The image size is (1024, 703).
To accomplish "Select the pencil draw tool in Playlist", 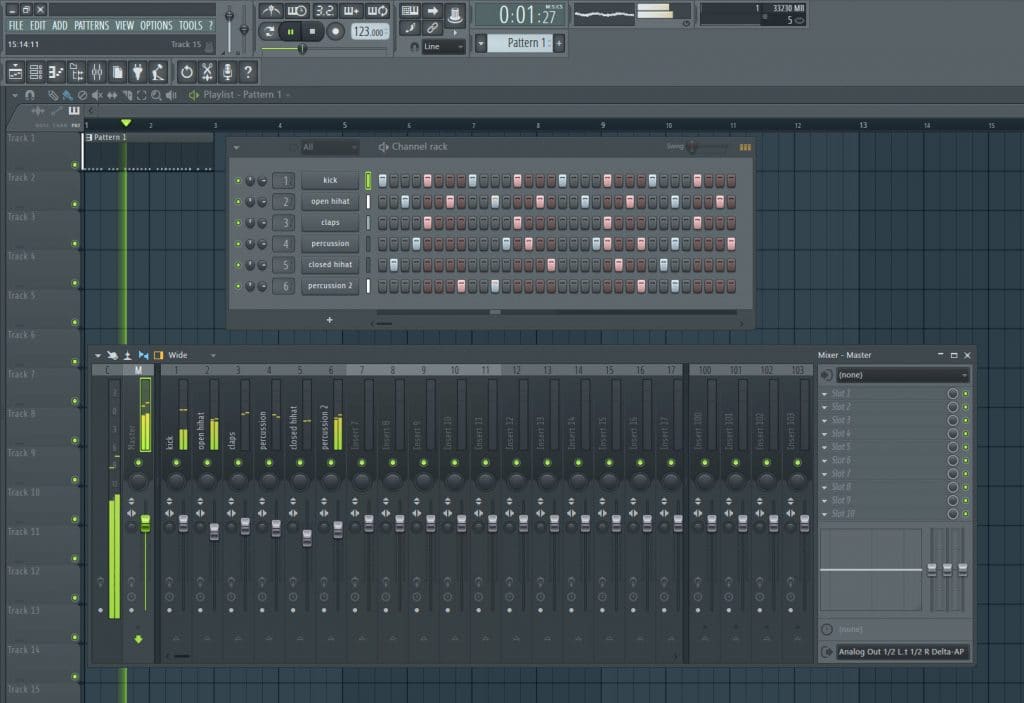I will pos(53,95).
